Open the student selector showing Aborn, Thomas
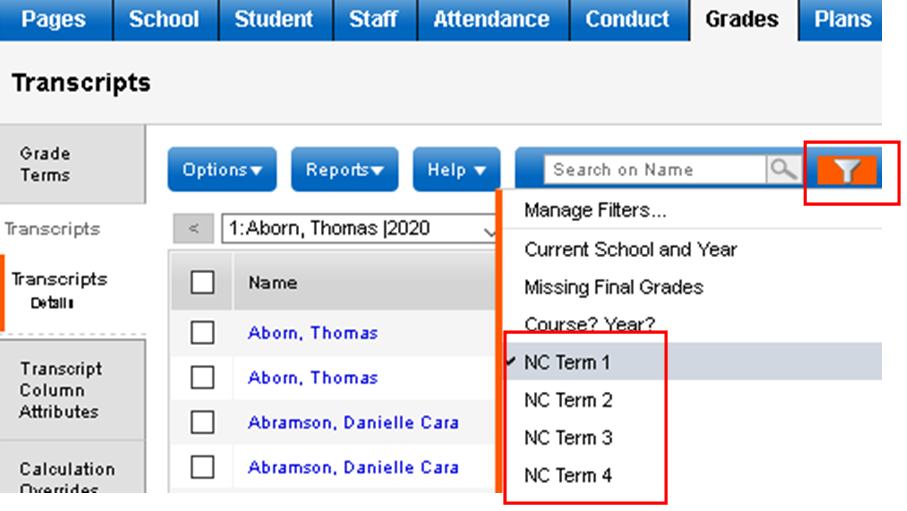The image size is (907, 511). point(360,229)
